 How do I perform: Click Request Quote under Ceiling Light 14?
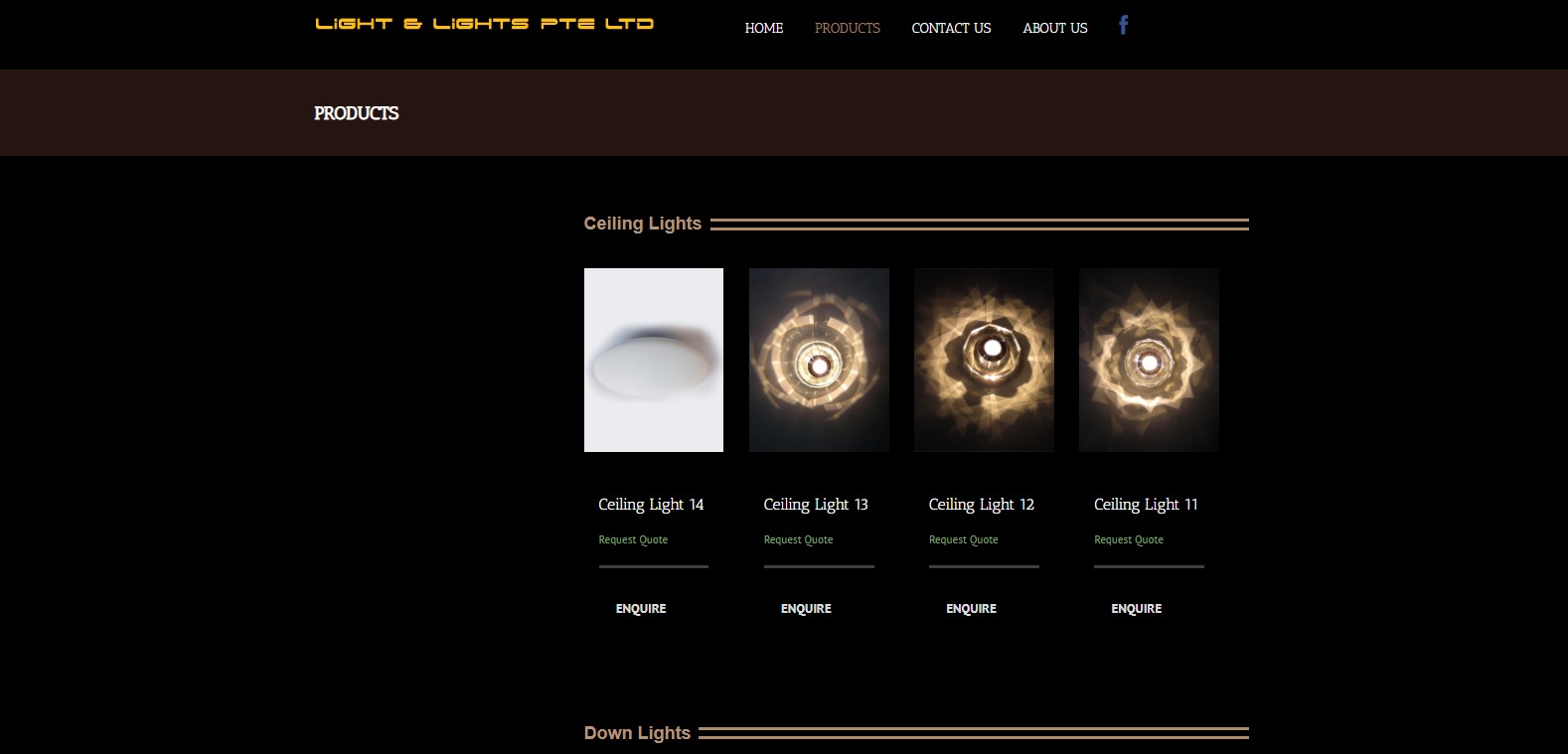pos(633,539)
